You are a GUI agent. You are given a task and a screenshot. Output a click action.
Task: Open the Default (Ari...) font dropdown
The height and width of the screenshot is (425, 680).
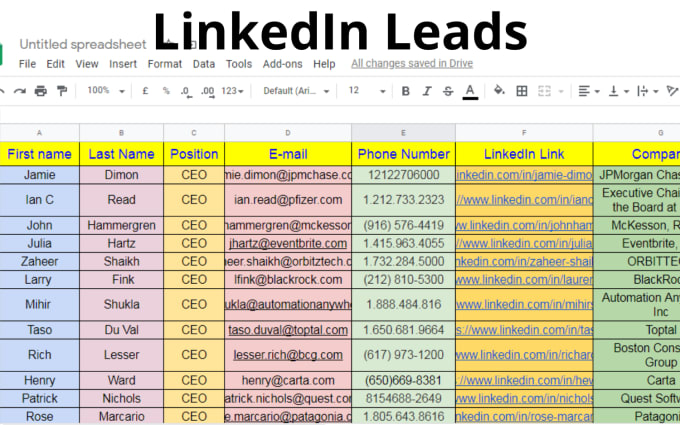[296, 91]
